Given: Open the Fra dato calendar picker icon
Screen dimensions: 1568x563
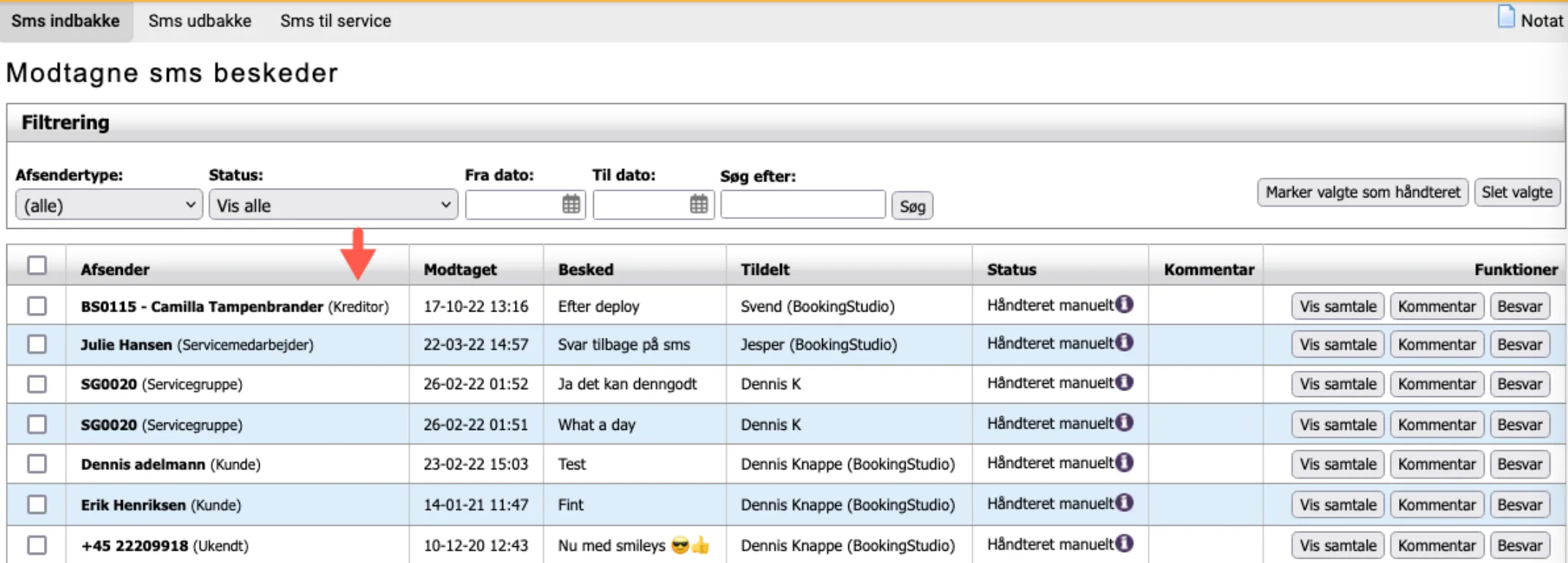Looking at the screenshot, I should [570, 205].
